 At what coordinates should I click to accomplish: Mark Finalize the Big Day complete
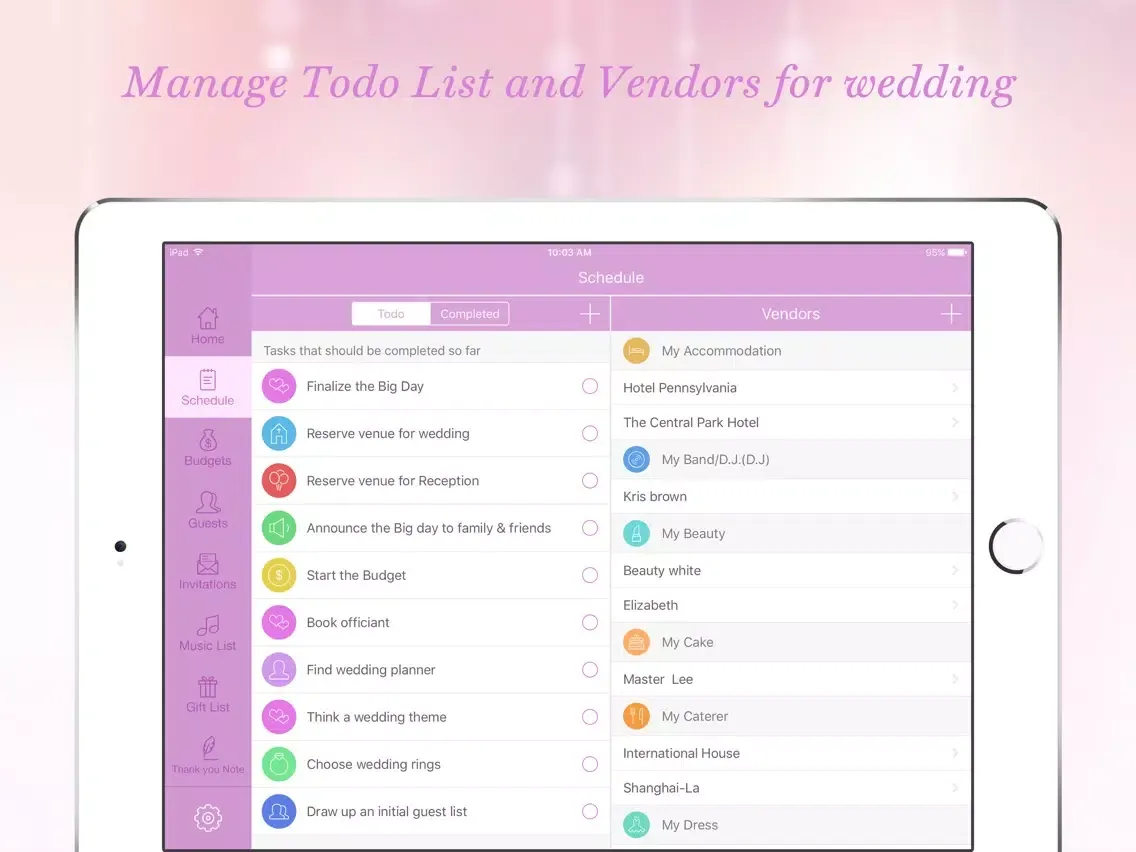(590, 386)
